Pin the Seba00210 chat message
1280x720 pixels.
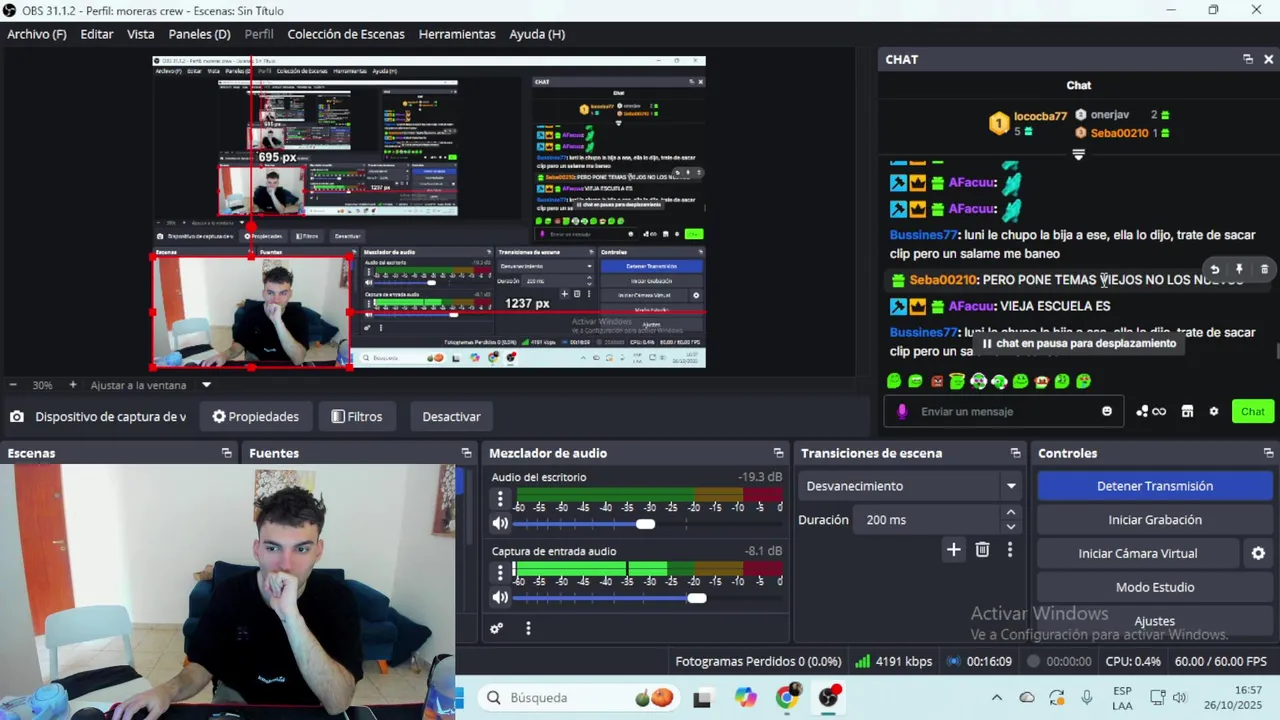[1239, 269]
